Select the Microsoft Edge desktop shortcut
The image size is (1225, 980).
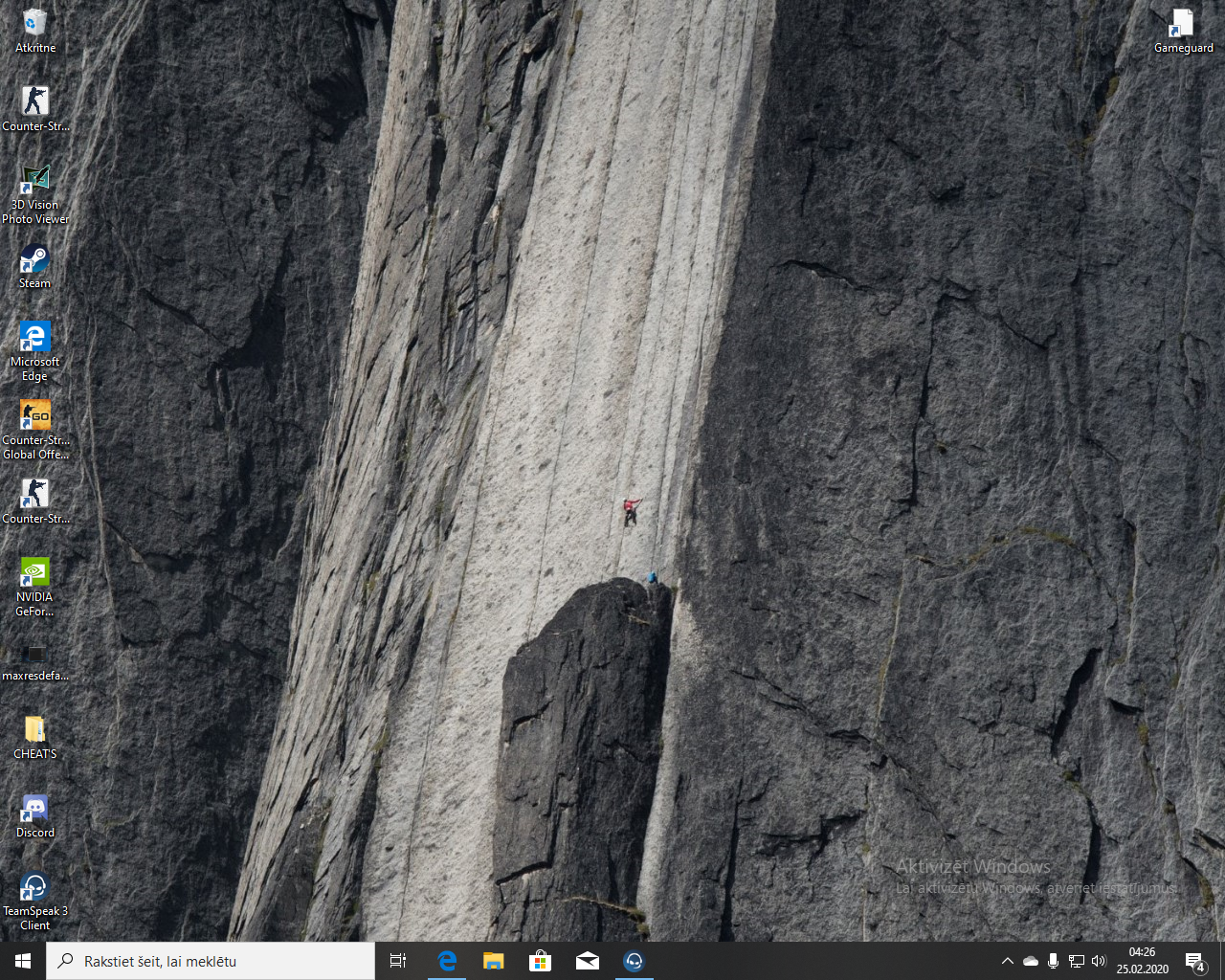pyautogui.click(x=35, y=351)
